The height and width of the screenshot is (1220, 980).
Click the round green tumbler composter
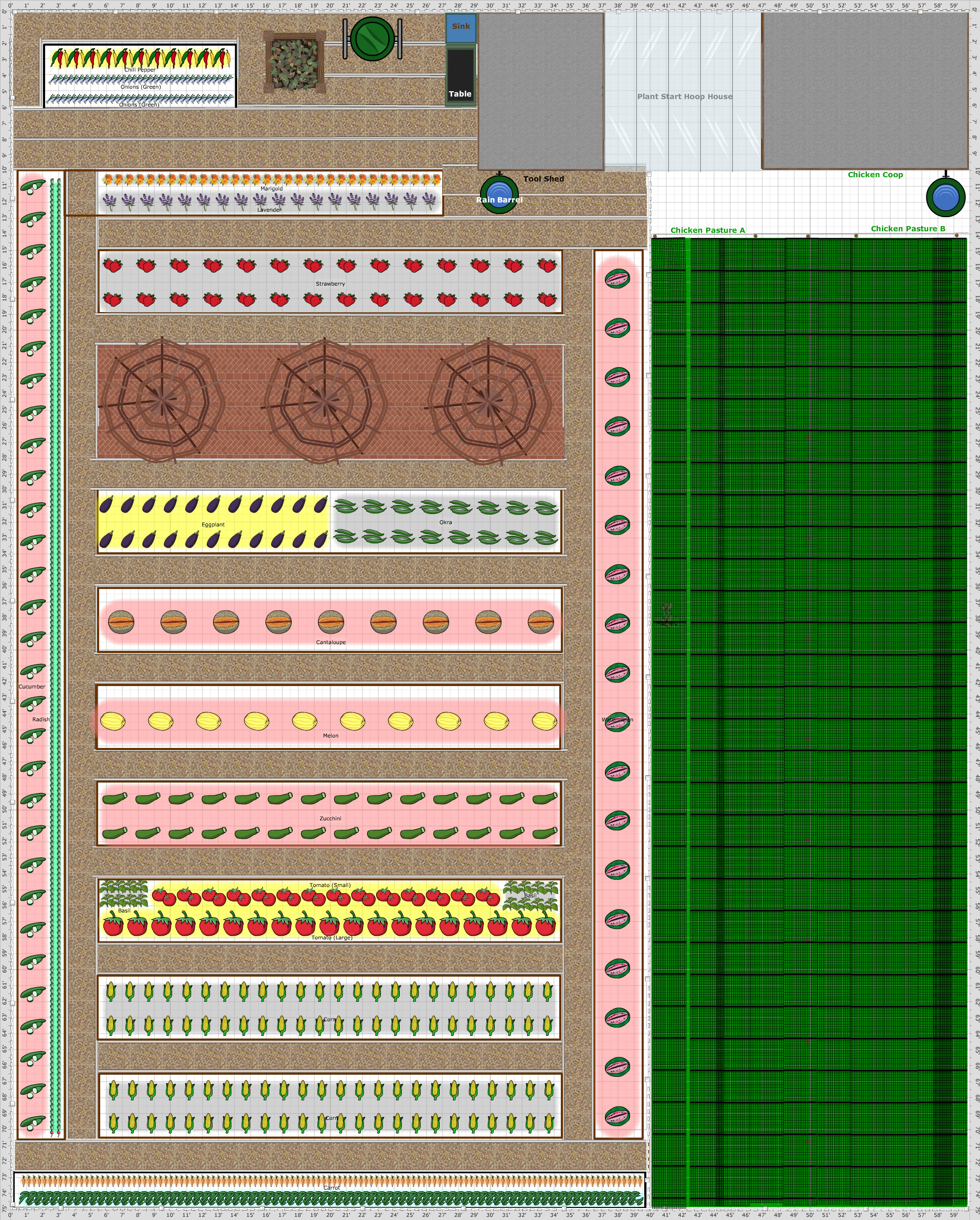pyautogui.click(x=372, y=38)
